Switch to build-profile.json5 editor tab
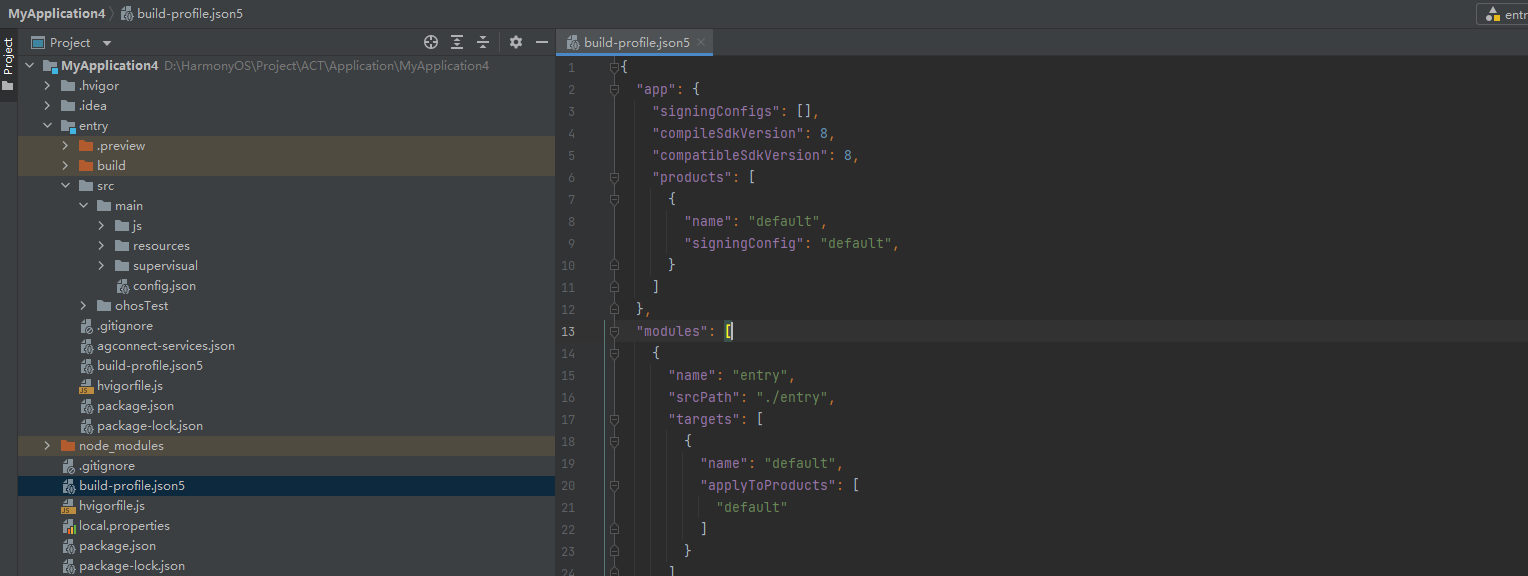The height and width of the screenshot is (576, 1528). (636, 42)
